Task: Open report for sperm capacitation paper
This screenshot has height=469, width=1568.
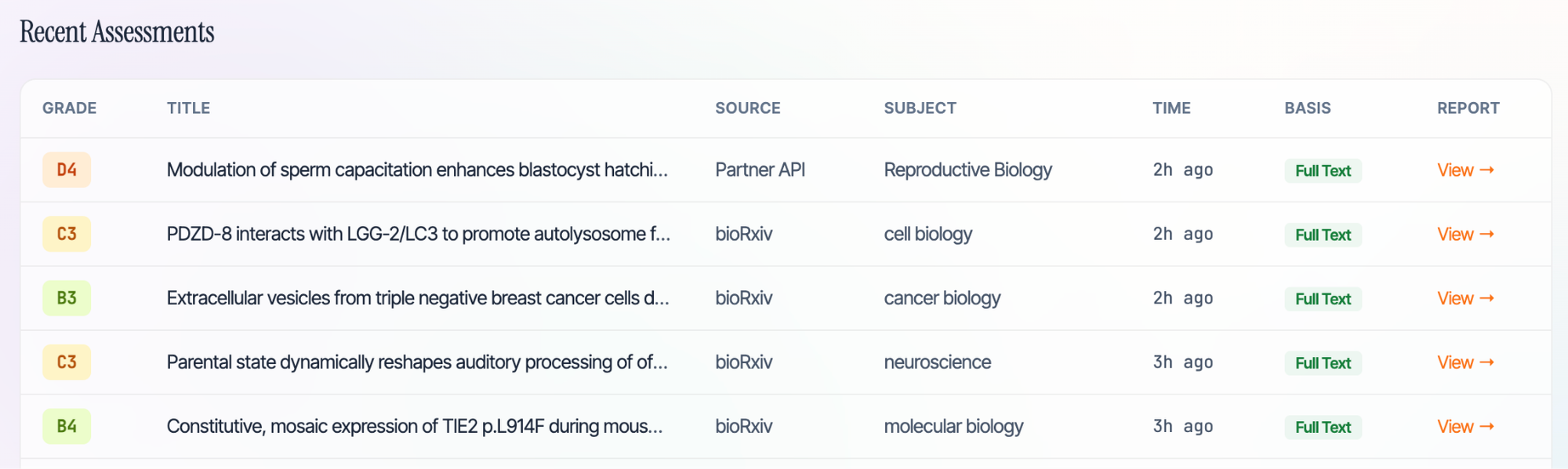Action: point(1465,170)
